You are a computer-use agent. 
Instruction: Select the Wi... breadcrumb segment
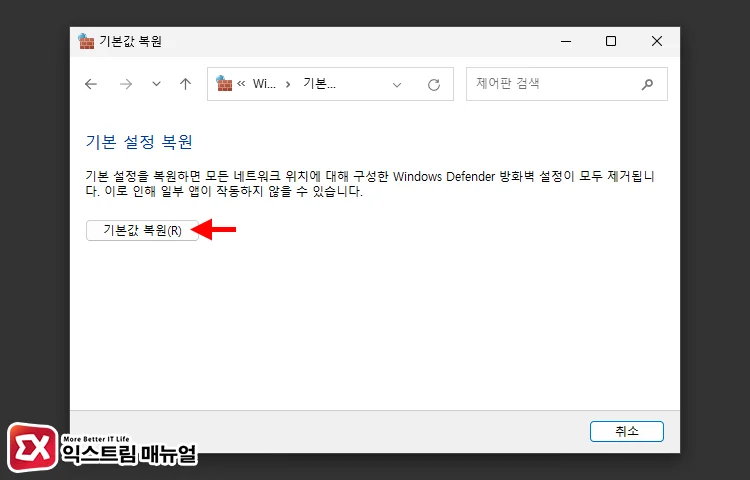click(x=264, y=84)
